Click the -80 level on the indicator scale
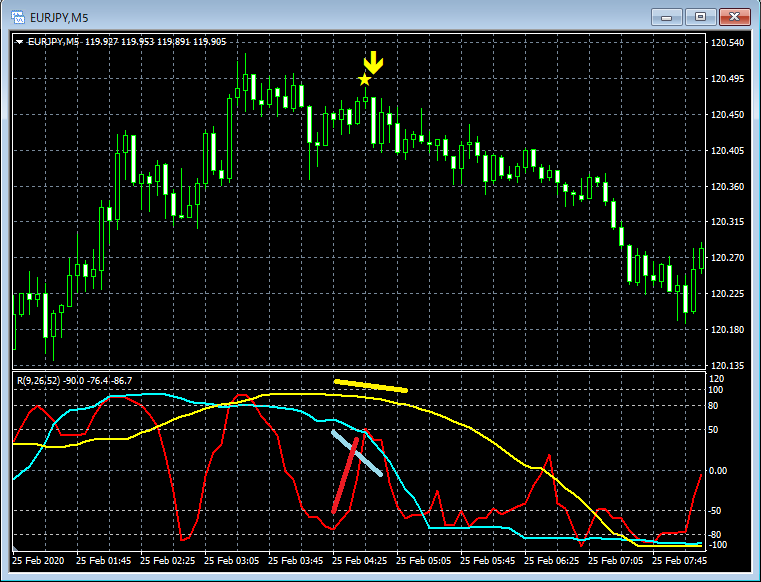This screenshot has width=761, height=582. pyautogui.click(x=716, y=534)
